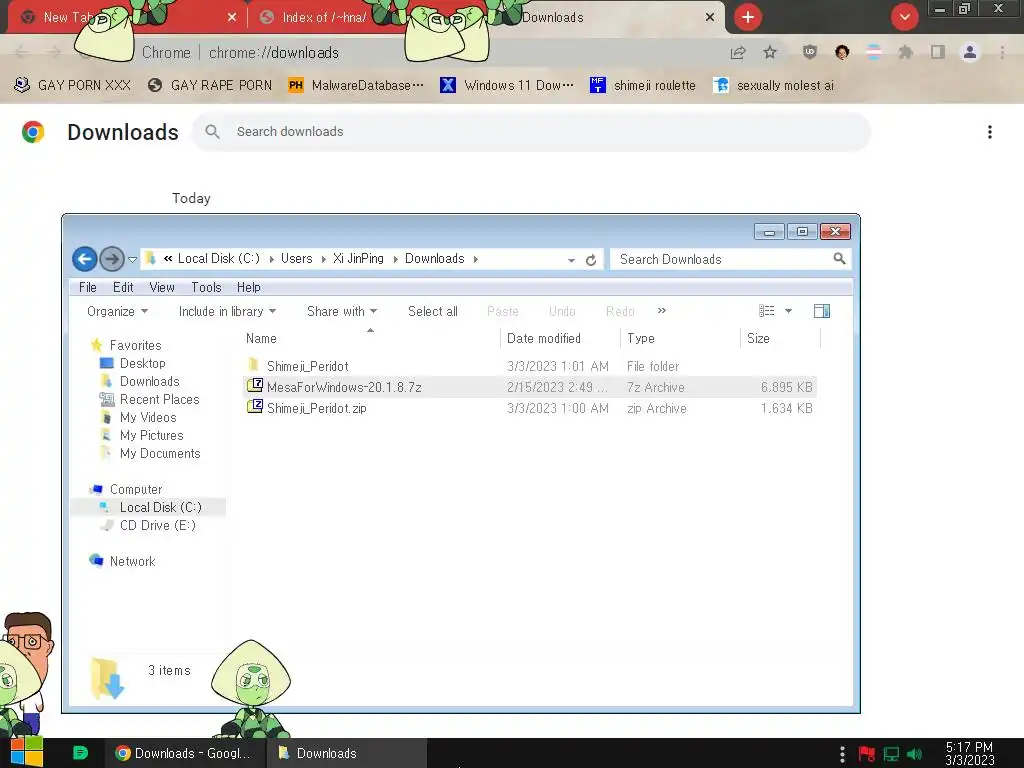Bookmark this page with the star icon
1024x768 pixels.
[x=770, y=53]
